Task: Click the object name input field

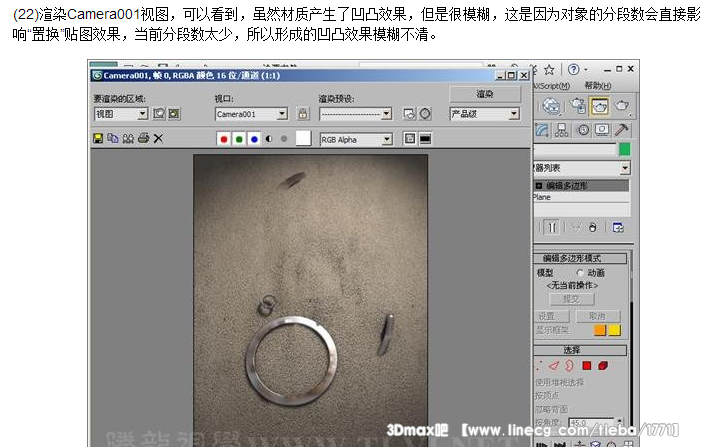Action: tap(575, 149)
